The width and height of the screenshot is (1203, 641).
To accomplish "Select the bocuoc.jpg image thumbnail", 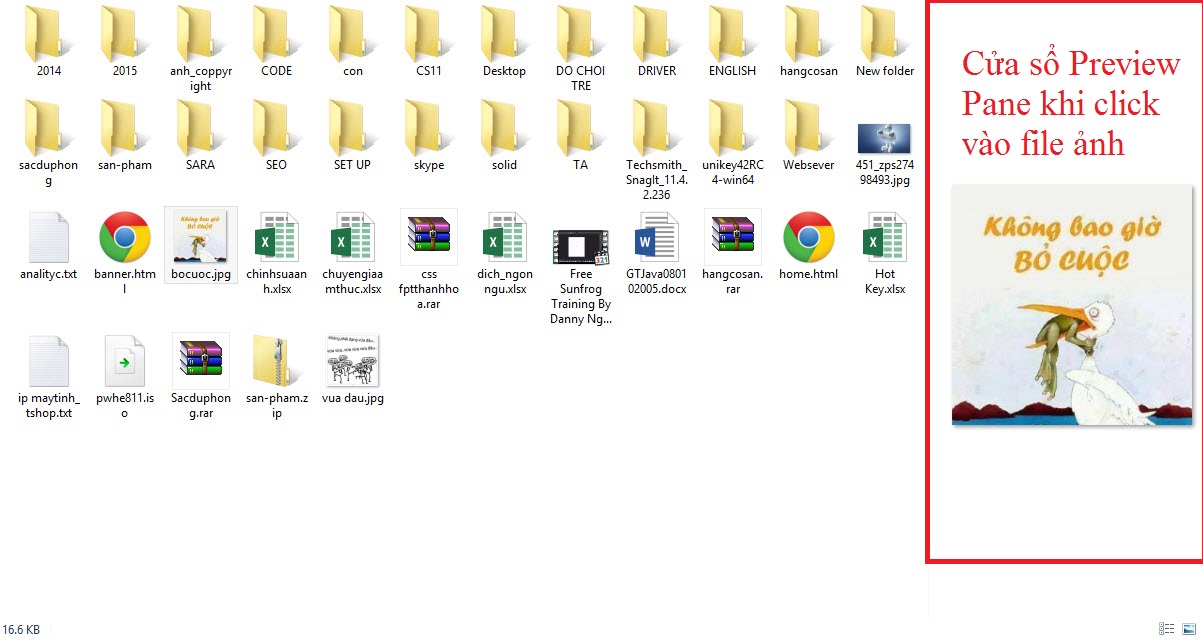I will click(x=200, y=246).
